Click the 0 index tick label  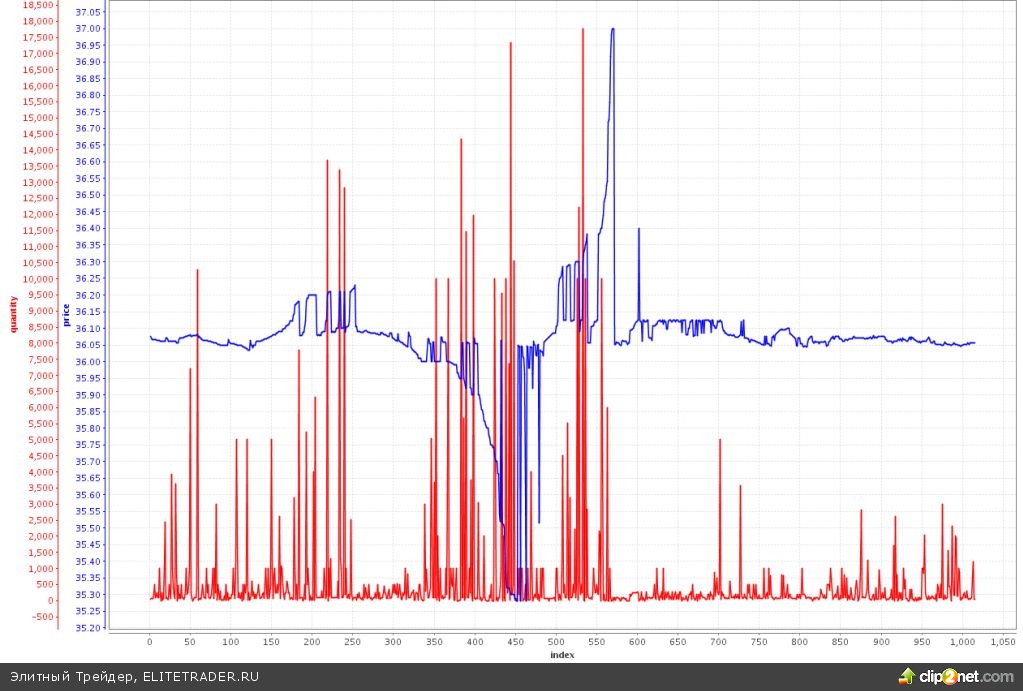(150, 641)
